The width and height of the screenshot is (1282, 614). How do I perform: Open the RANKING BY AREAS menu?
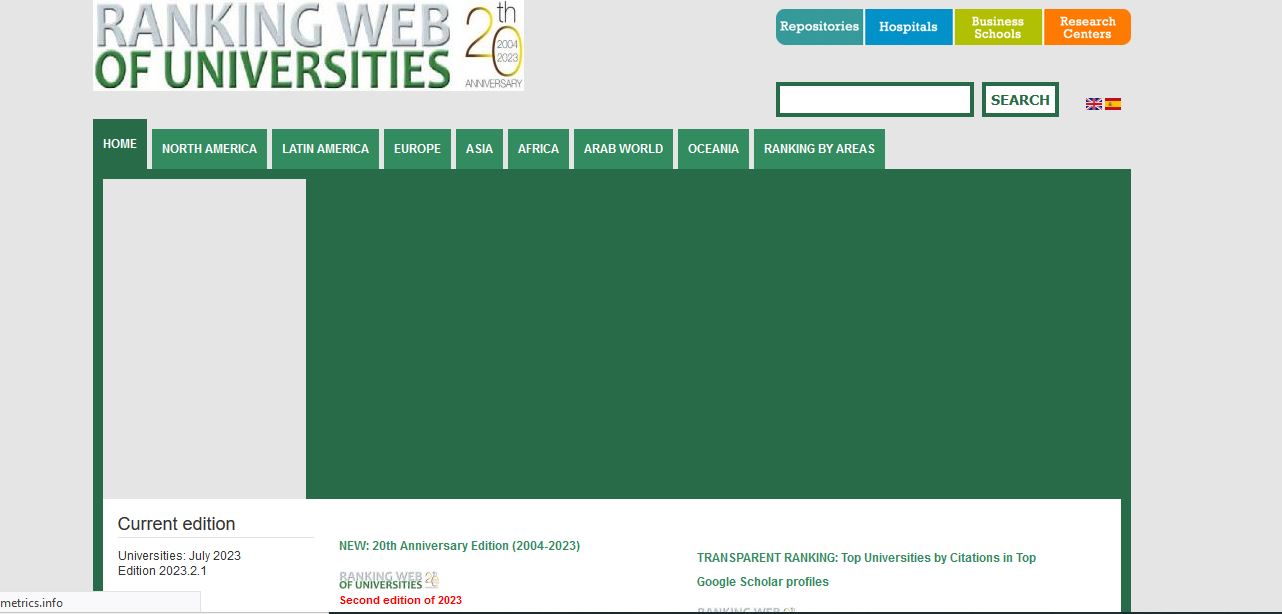pyautogui.click(x=819, y=149)
